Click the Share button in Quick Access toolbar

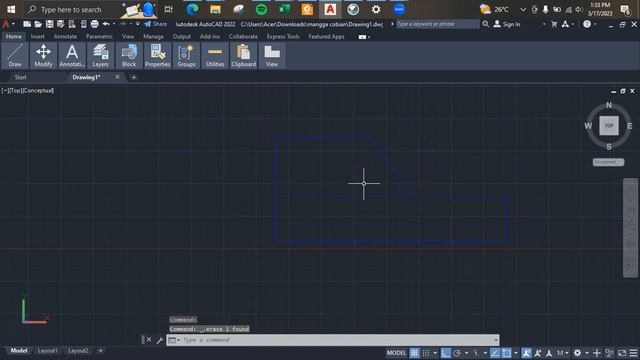tap(156, 24)
